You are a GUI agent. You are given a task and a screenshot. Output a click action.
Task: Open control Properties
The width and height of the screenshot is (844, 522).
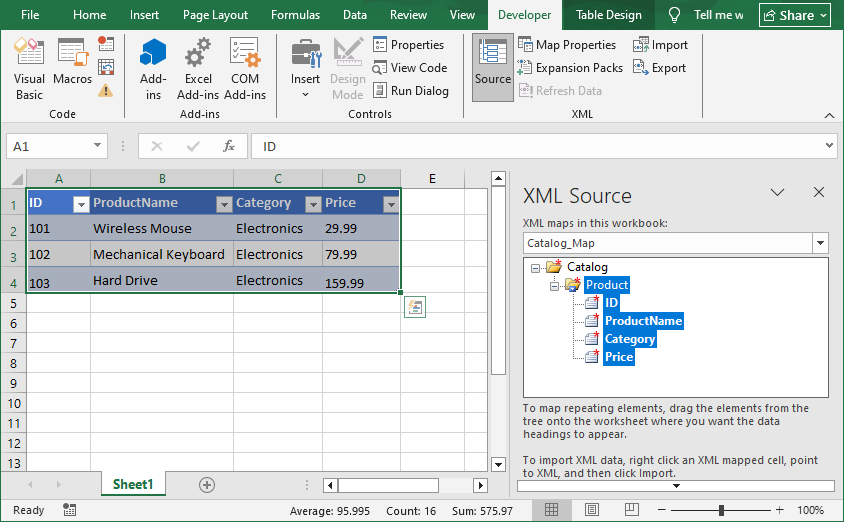click(x=409, y=45)
